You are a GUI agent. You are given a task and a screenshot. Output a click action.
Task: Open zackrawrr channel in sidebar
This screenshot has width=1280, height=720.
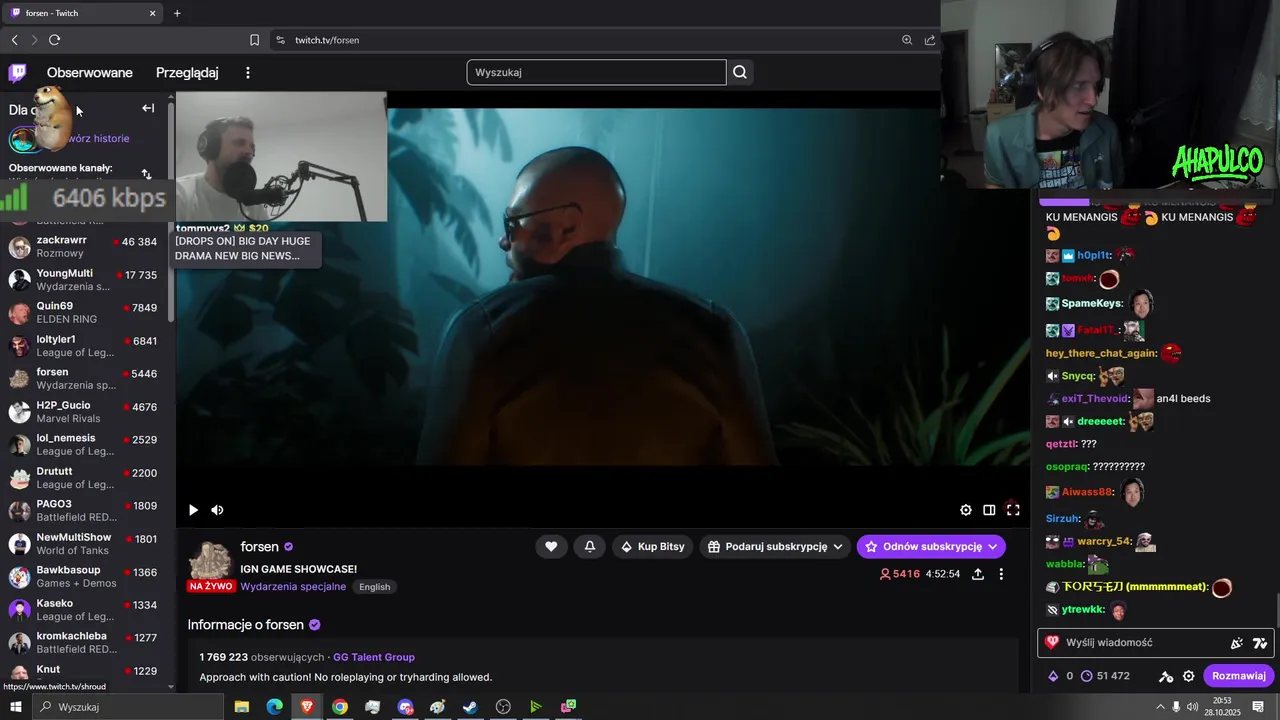[x=83, y=247]
